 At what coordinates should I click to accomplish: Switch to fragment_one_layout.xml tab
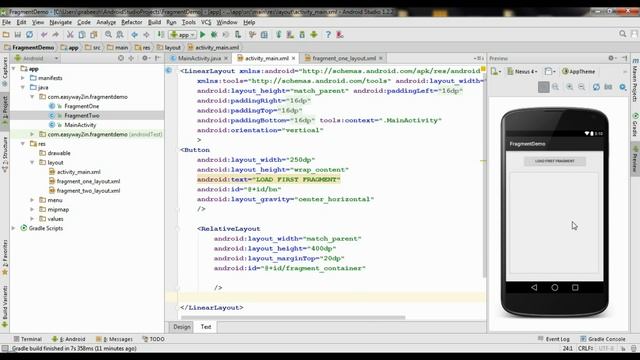(x=344, y=58)
